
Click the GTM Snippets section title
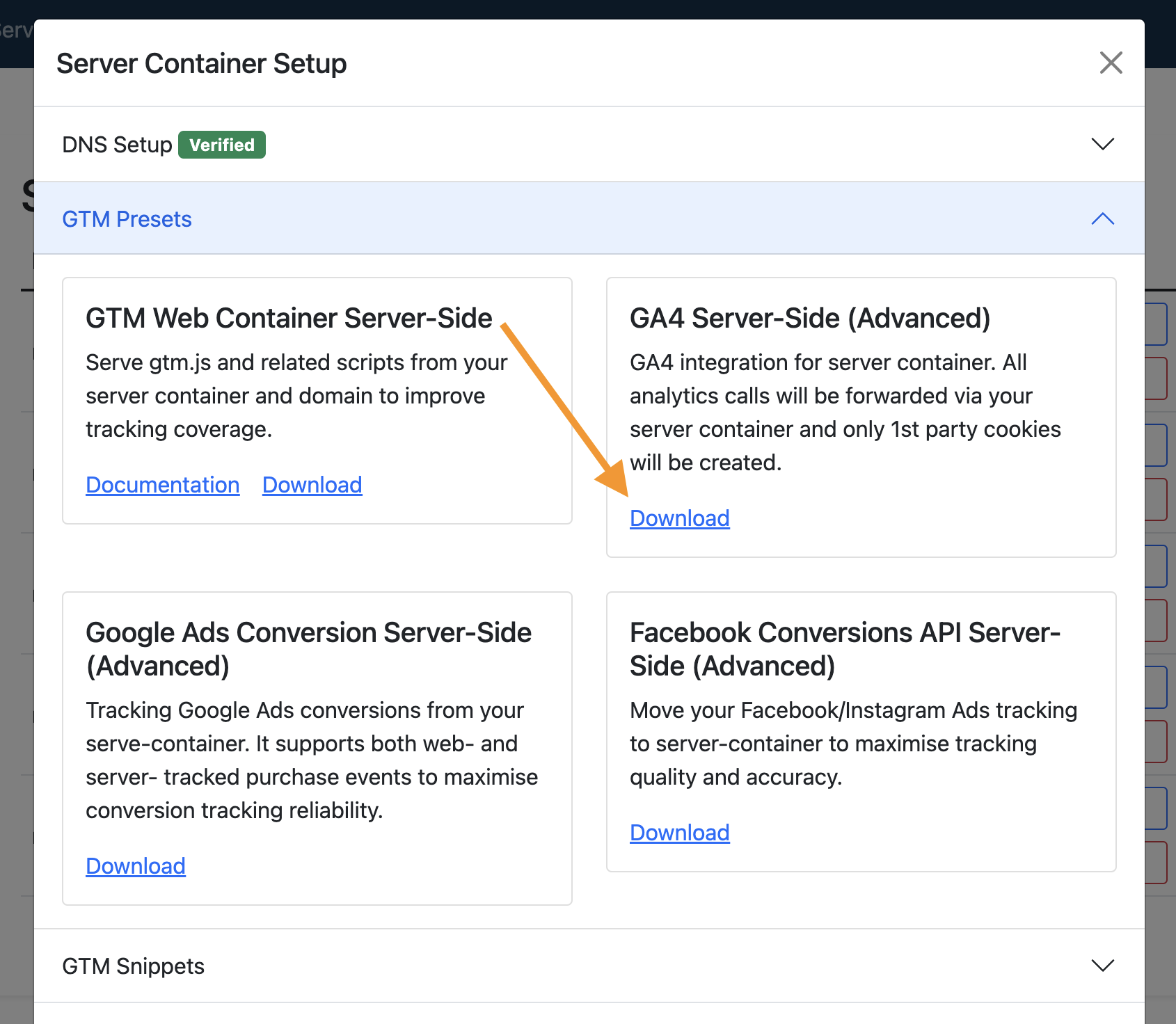(x=133, y=966)
